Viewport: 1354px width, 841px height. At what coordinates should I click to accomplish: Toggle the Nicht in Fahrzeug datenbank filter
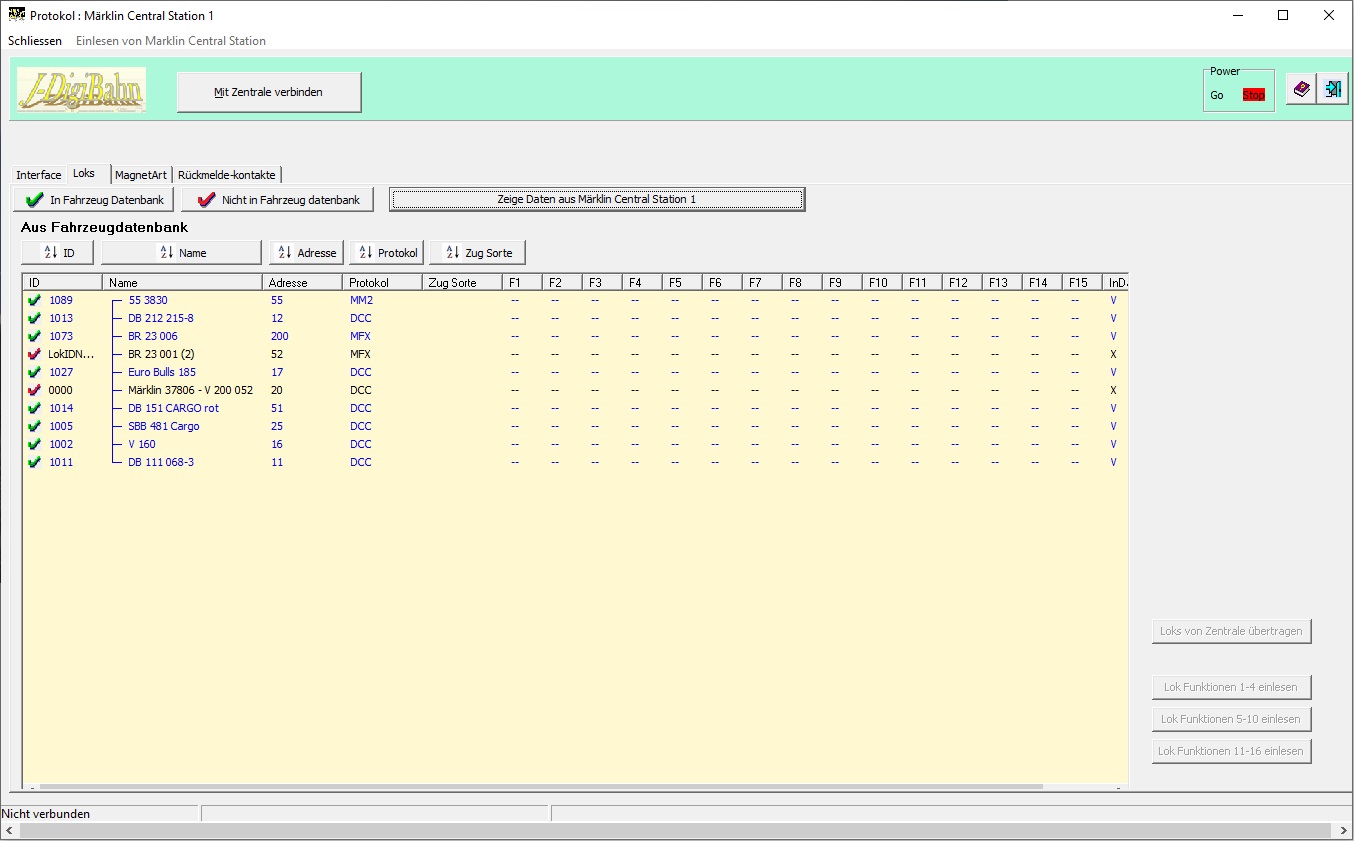pyautogui.click(x=278, y=200)
